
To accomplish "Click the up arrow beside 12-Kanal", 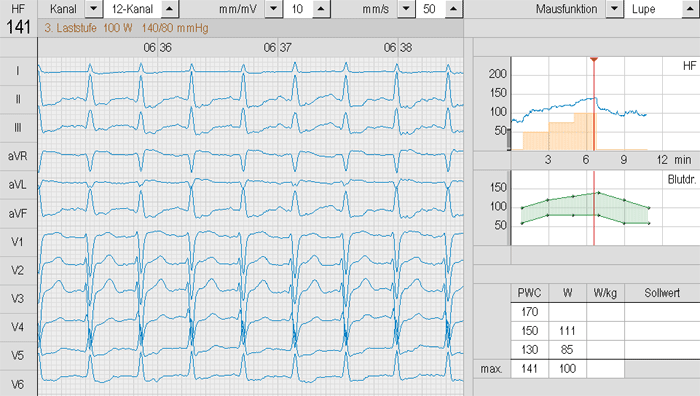I will (x=169, y=8).
